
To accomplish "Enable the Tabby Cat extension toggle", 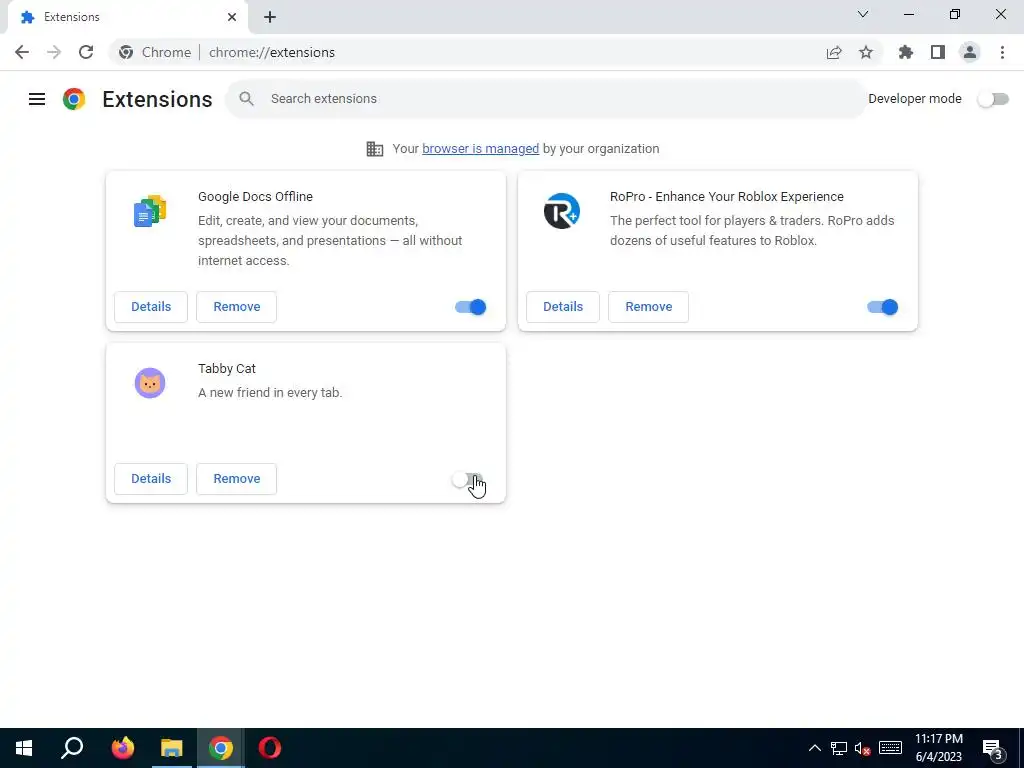I will (x=467, y=480).
